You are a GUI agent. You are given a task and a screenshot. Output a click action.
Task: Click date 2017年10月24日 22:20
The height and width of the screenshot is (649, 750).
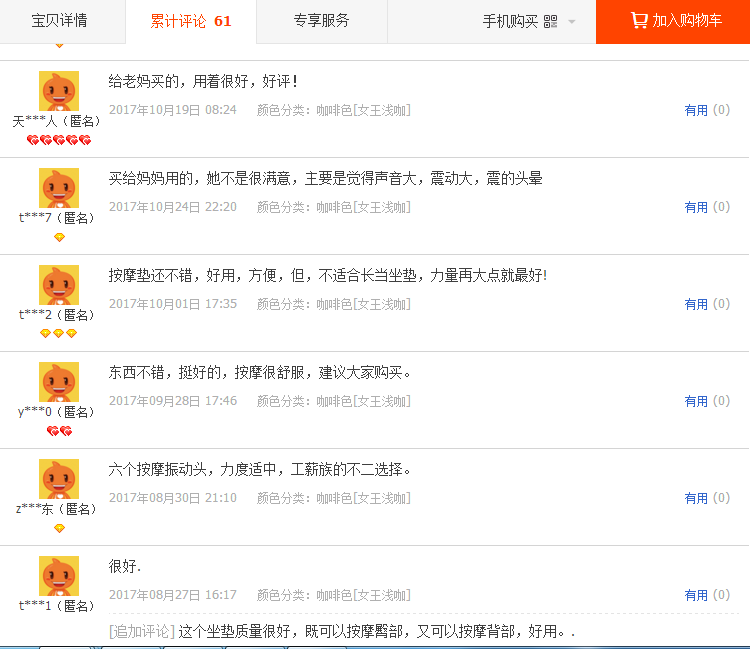click(173, 208)
